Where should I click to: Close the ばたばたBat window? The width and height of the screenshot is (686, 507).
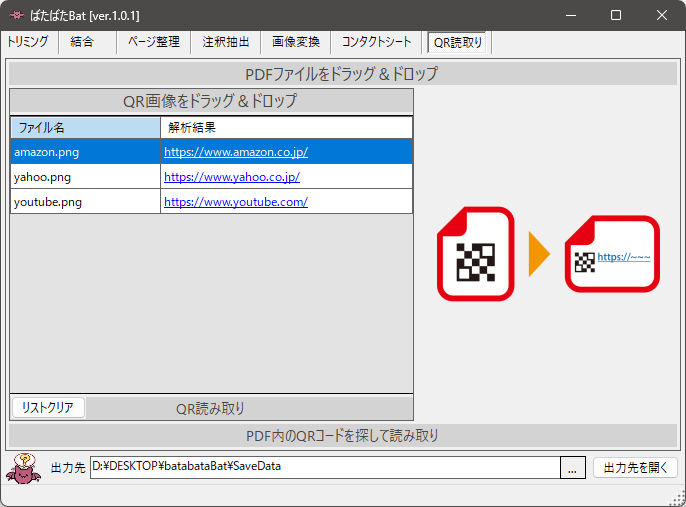coord(662,15)
